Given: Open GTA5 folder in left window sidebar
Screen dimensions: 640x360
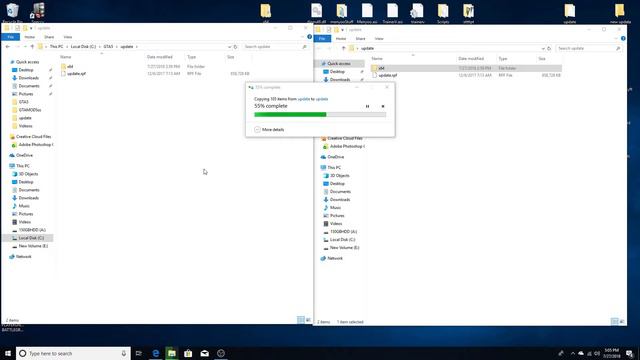Looking at the screenshot, I should click(24, 102).
